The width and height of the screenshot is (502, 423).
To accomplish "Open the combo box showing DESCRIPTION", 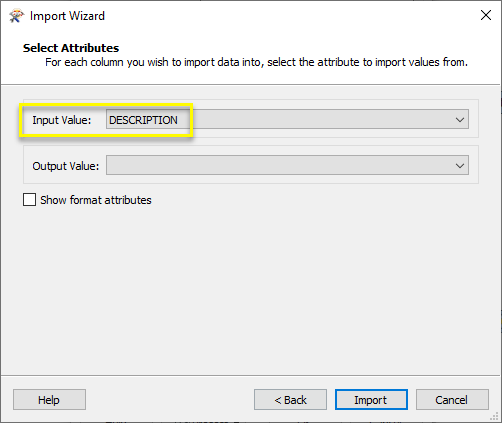I will [287, 119].
